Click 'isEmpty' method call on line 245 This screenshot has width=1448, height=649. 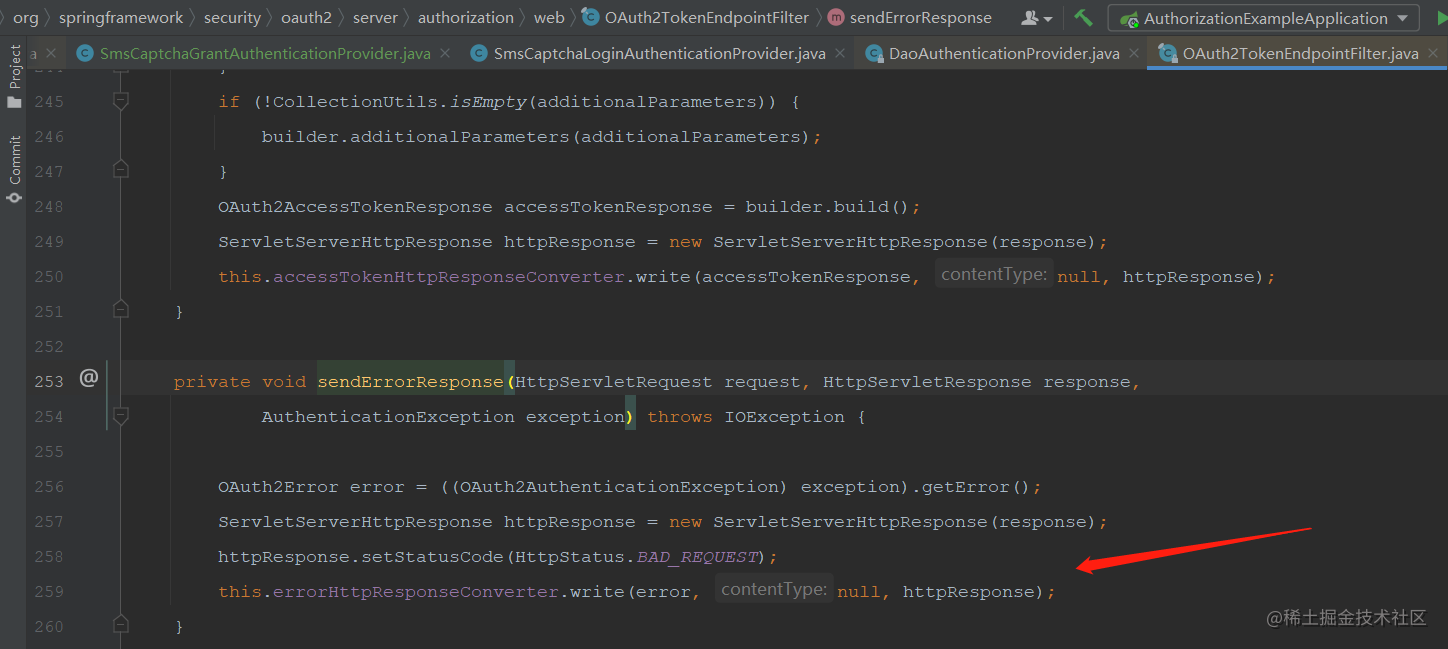tap(488, 102)
